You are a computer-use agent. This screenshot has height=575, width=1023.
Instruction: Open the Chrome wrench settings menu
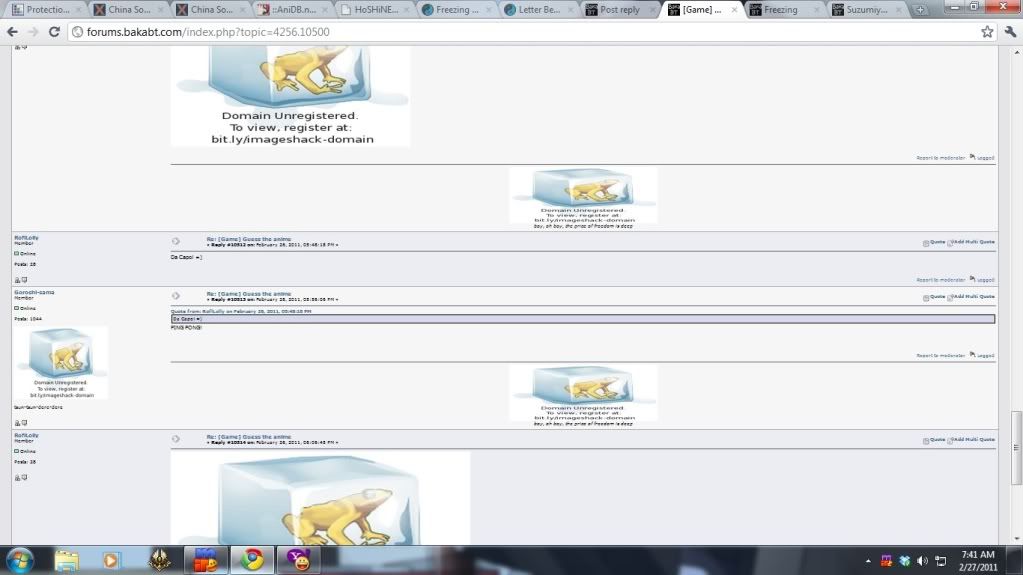(x=1008, y=32)
